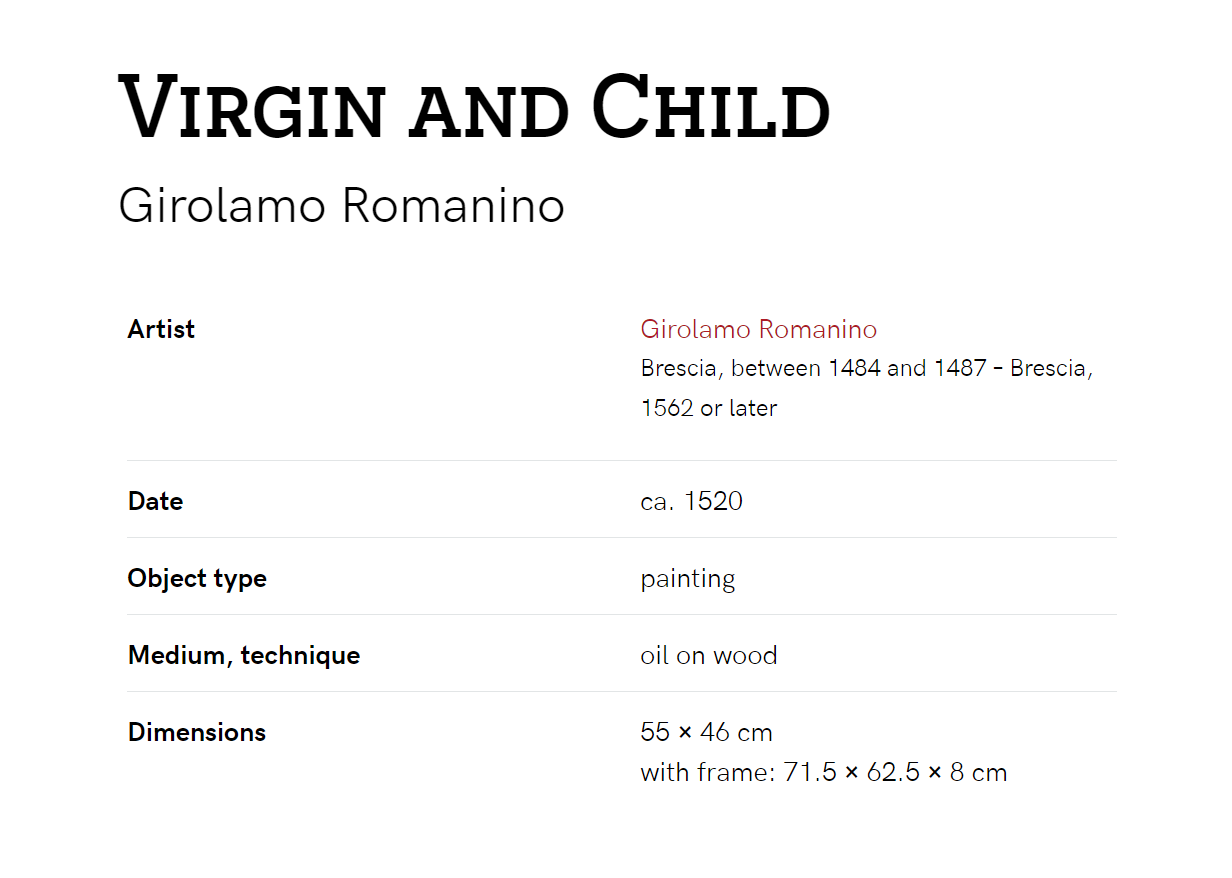Click the 71.5 value in frame dimensions
1232x878 pixels.
coord(812,772)
